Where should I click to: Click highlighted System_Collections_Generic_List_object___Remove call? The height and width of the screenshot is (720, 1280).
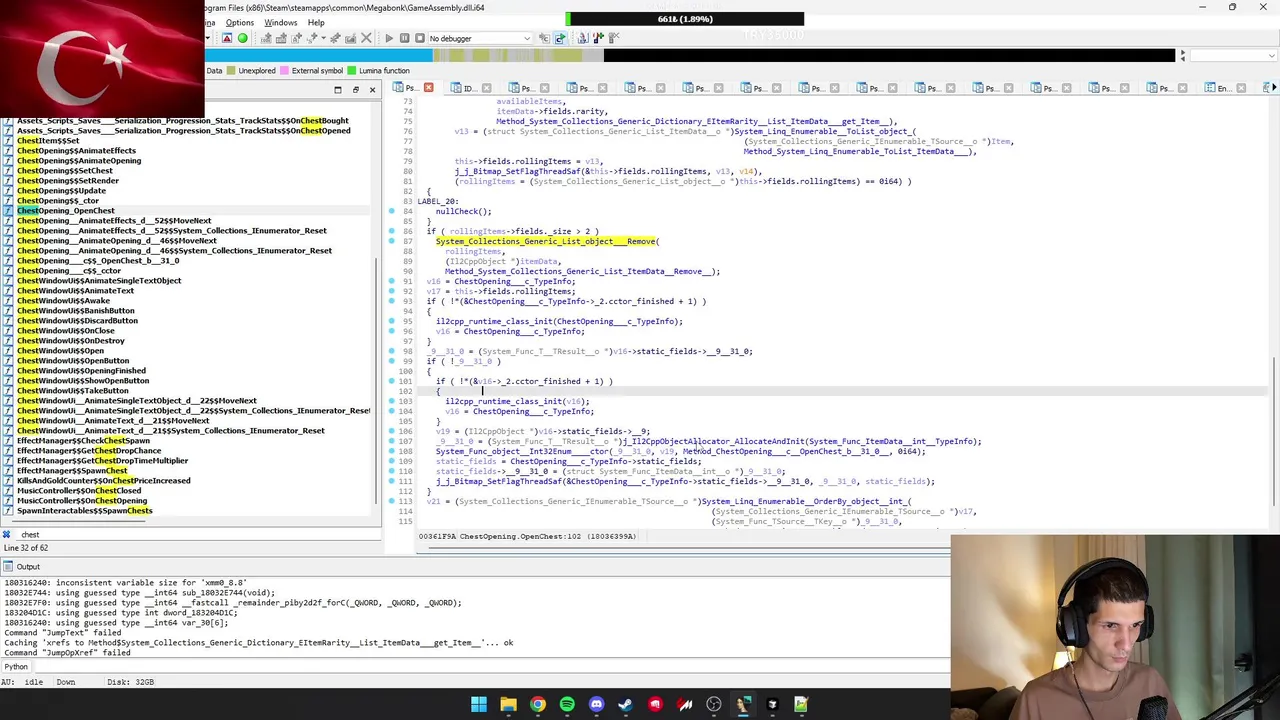pos(546,241)
